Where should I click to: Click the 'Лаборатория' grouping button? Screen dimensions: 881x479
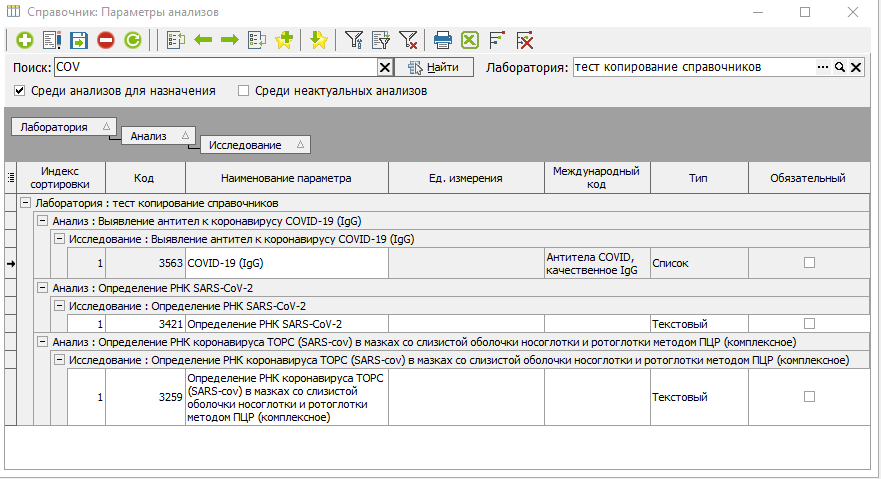(x=62, y=127)
